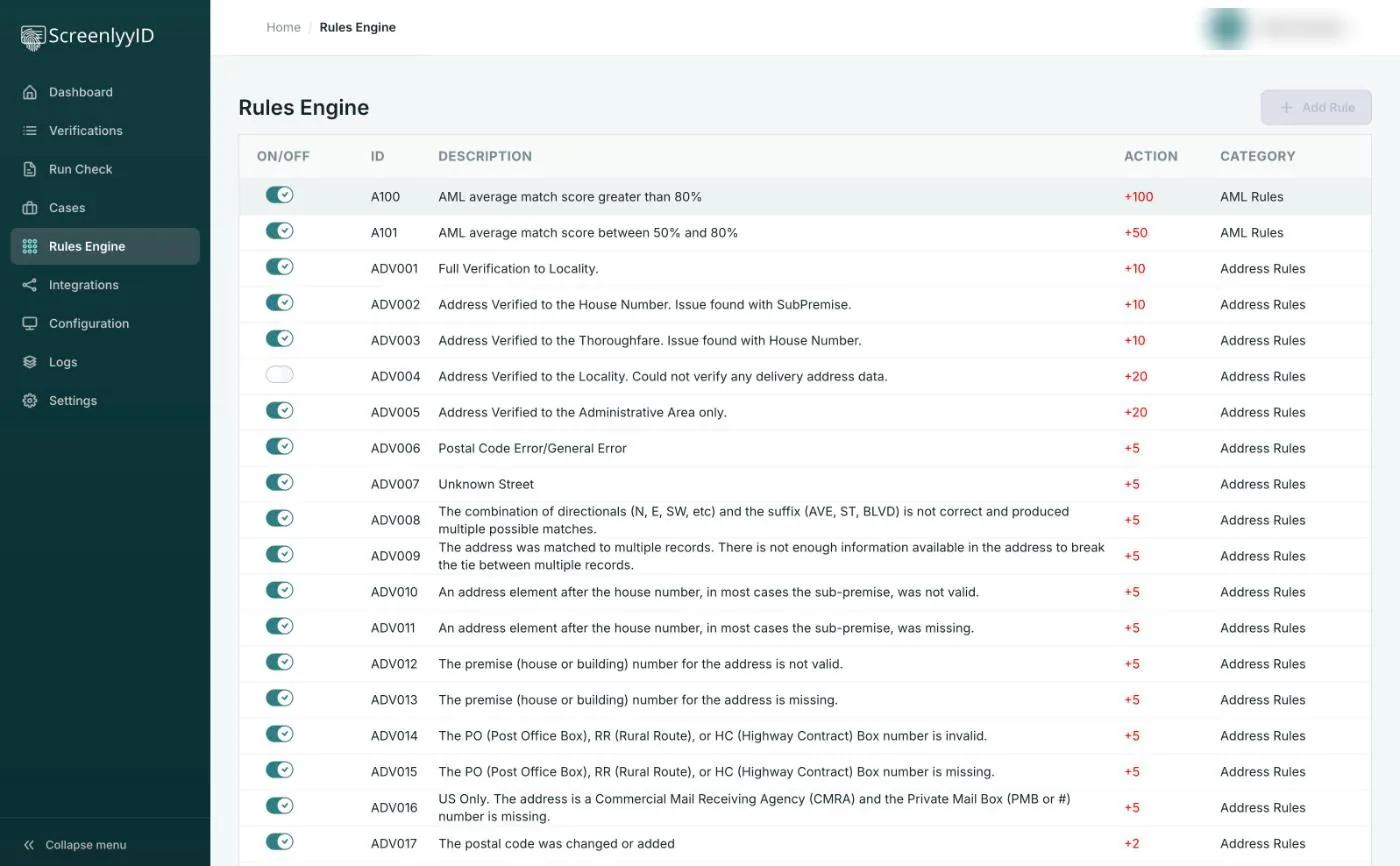Open Logs in the sidebar
This screenshot has height=866, width=1400.
coord(105,362)
